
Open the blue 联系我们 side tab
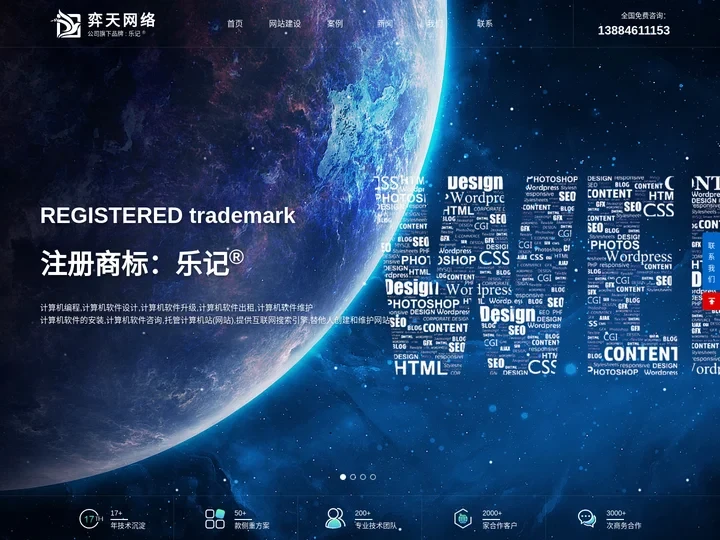[711, 262]
